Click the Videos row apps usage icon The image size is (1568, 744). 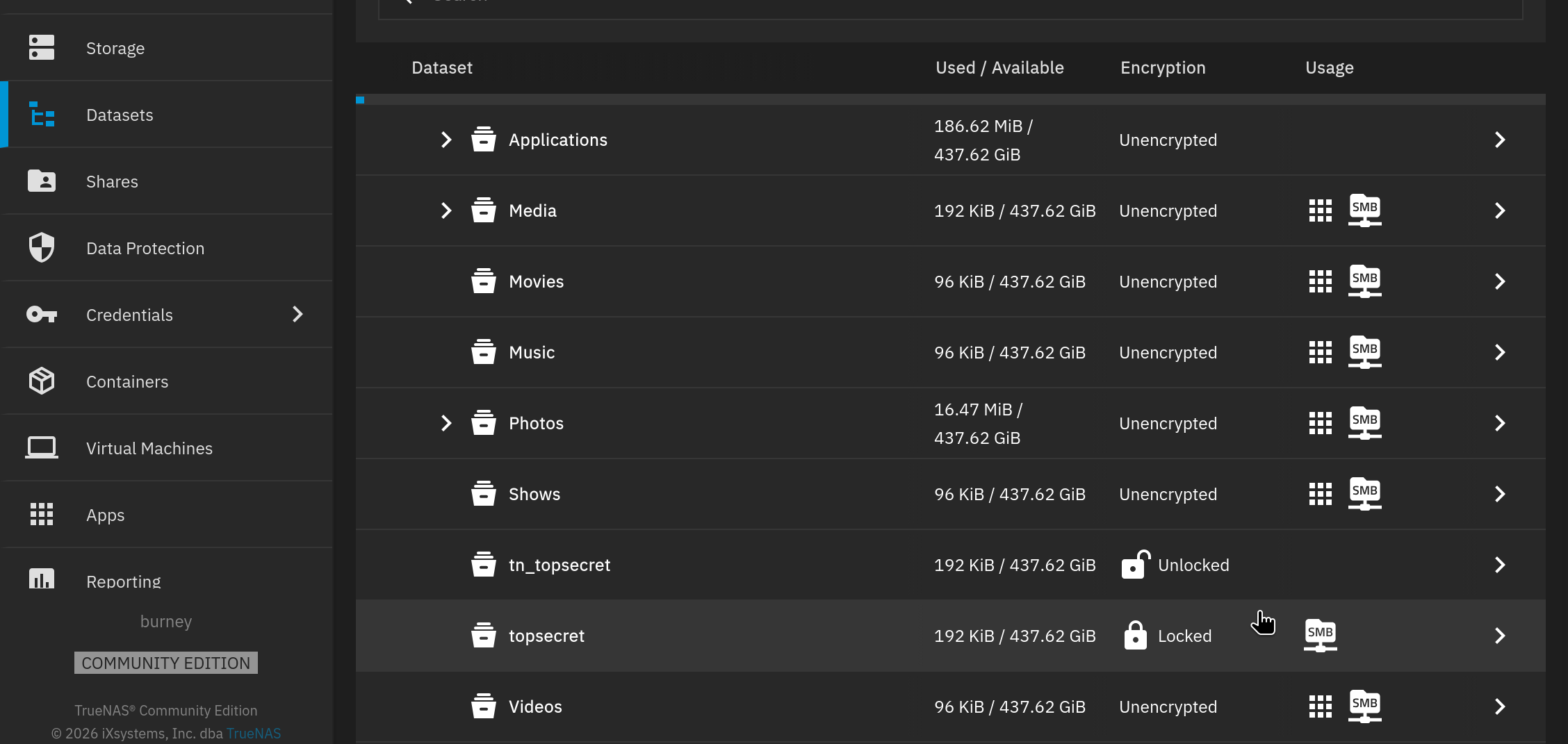1321,706
